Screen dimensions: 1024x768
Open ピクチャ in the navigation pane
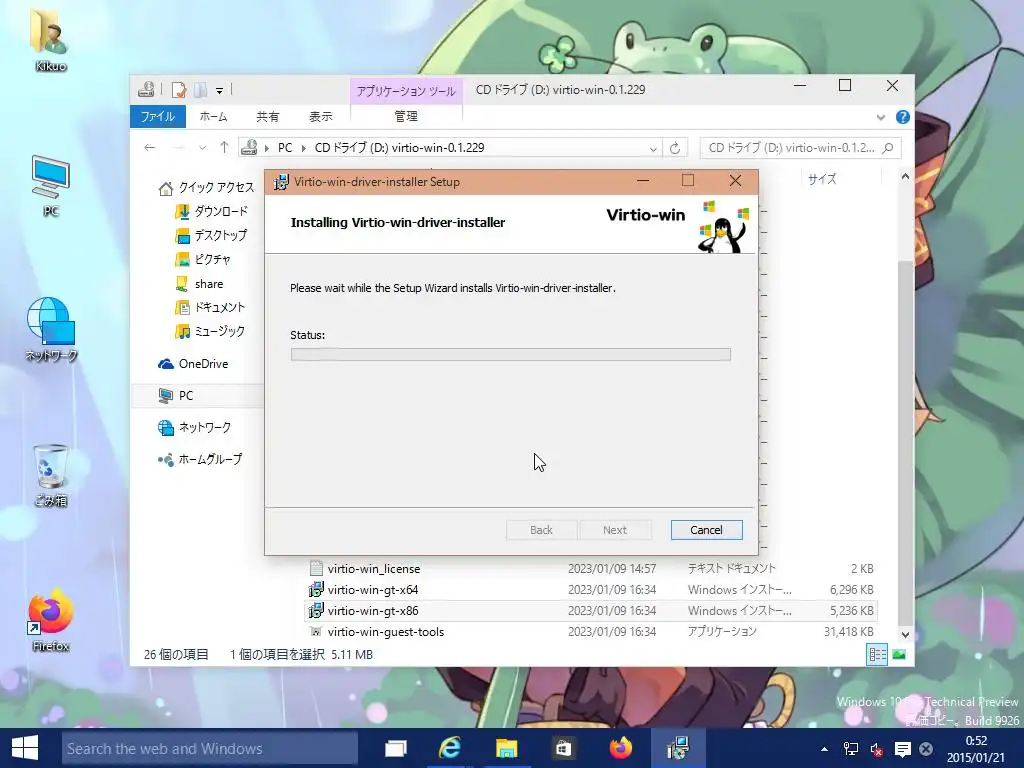[x=203, y=259]
